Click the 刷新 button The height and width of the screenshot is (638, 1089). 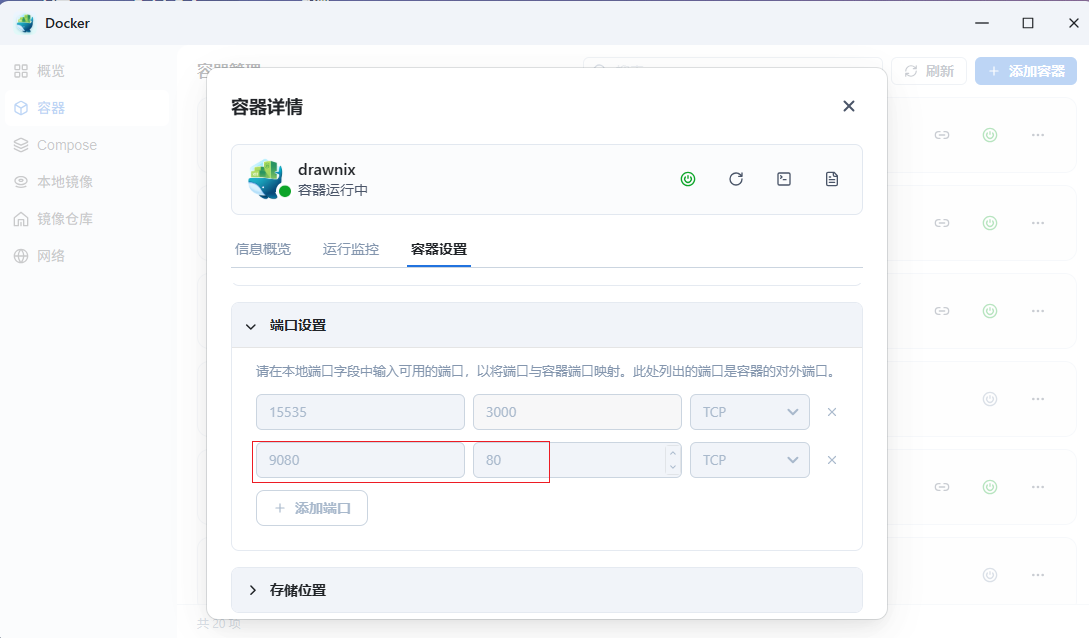[x=929, y=71]
